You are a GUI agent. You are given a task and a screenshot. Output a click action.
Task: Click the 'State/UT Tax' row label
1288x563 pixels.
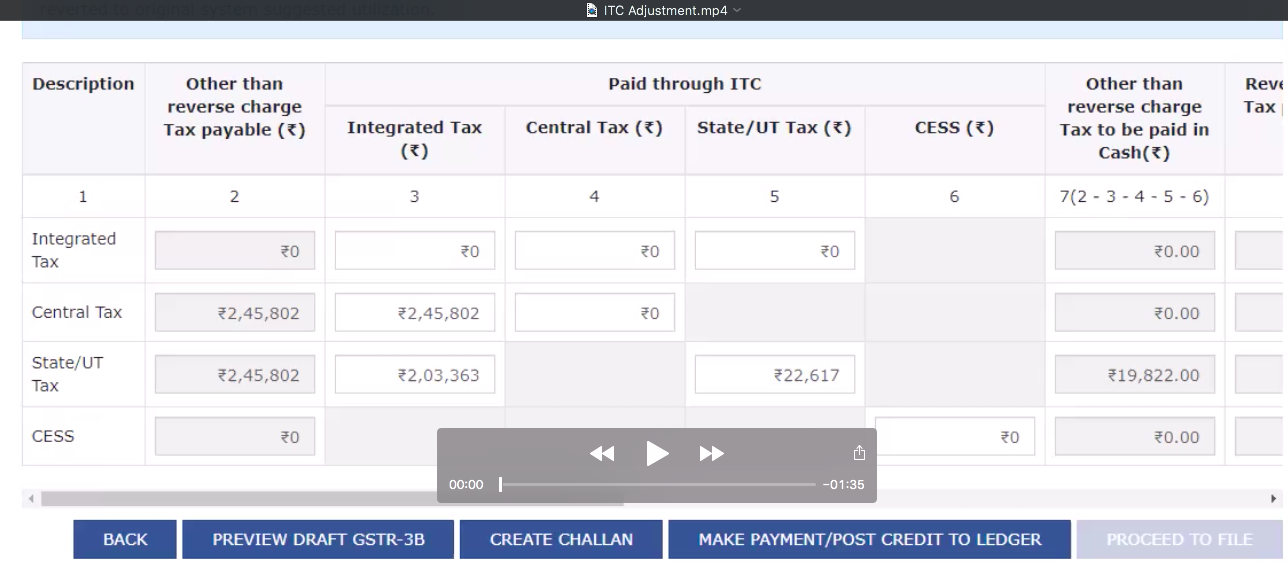pos(67,374)
